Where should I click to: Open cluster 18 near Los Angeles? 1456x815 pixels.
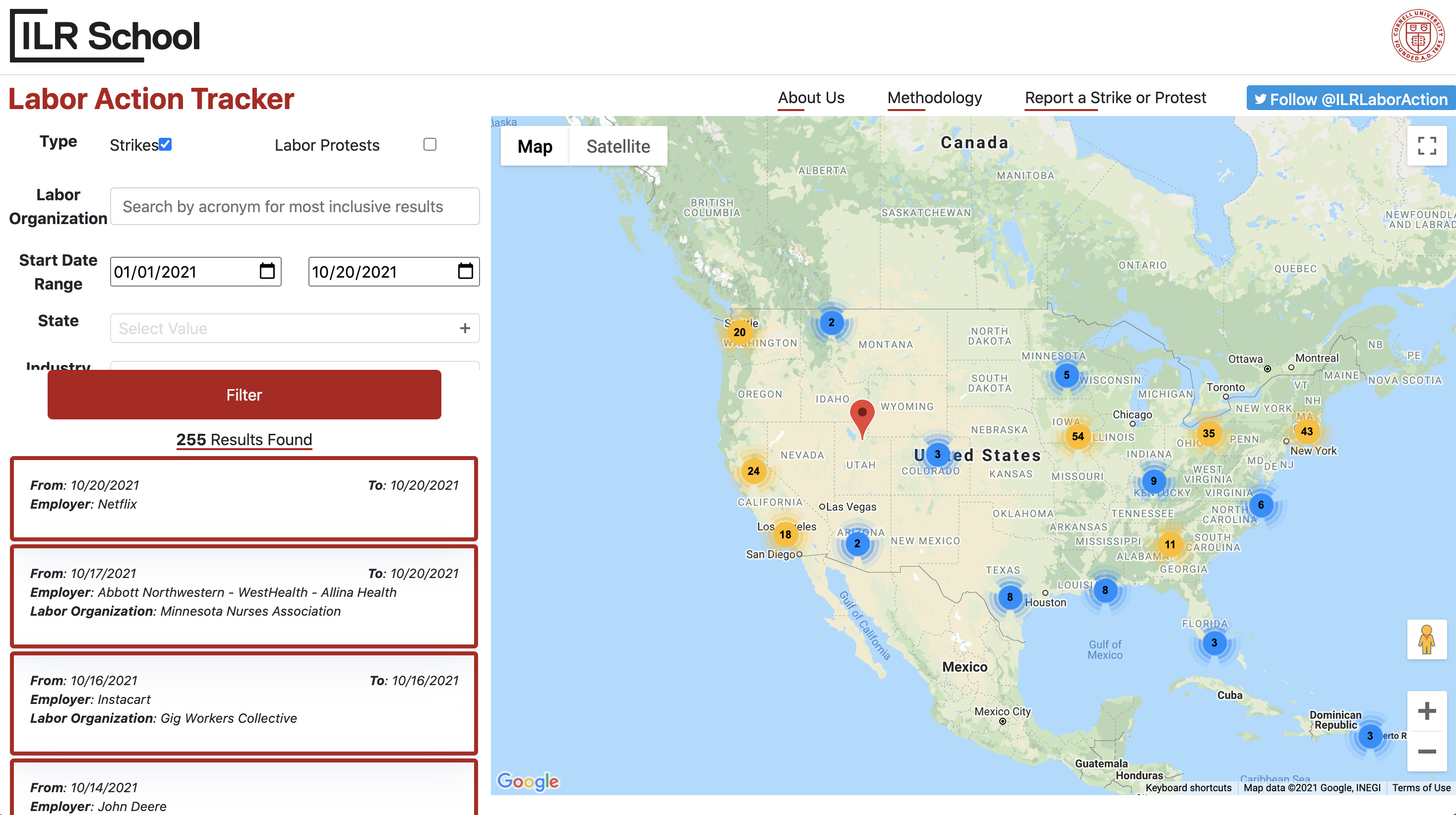pyautogui.click(x=785, y=534)
